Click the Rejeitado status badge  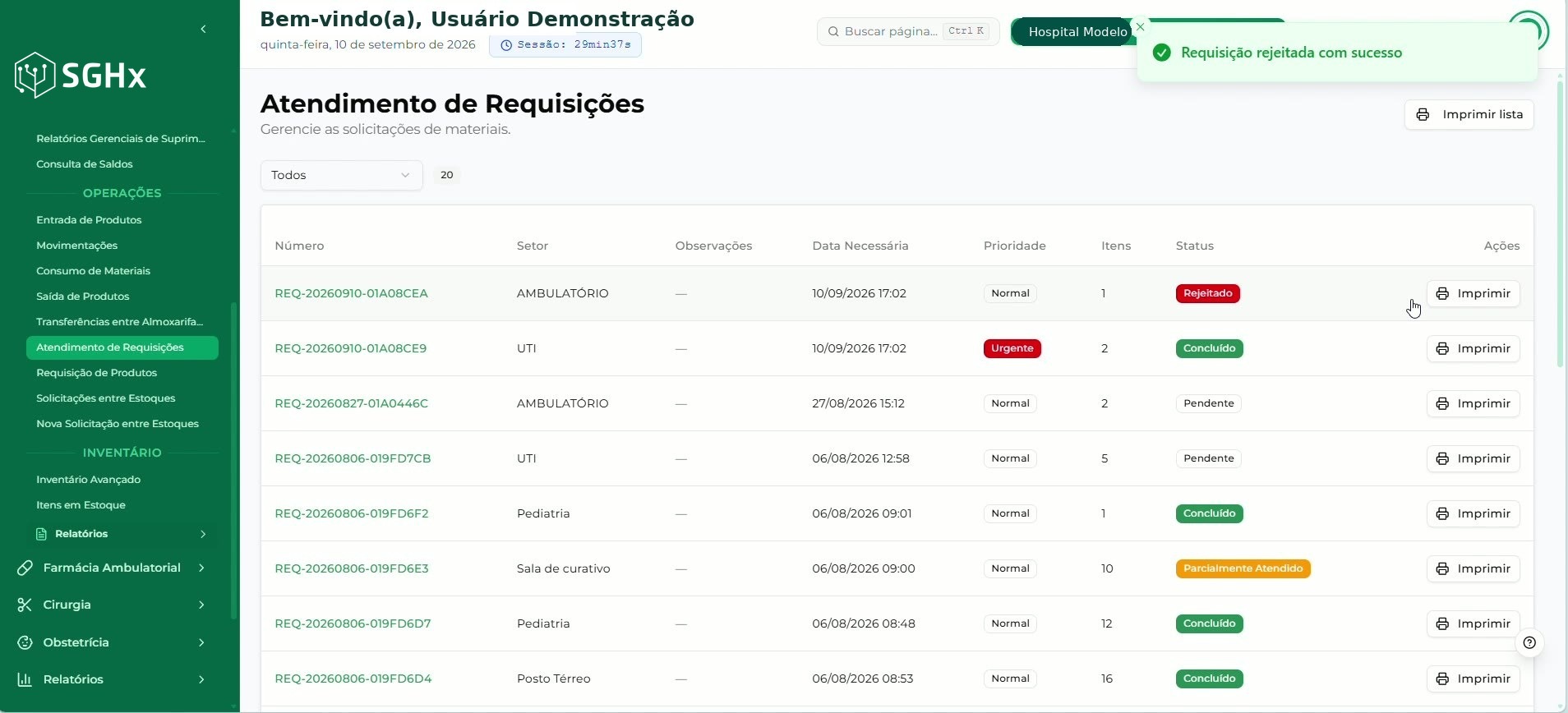tap(1207, 293)
